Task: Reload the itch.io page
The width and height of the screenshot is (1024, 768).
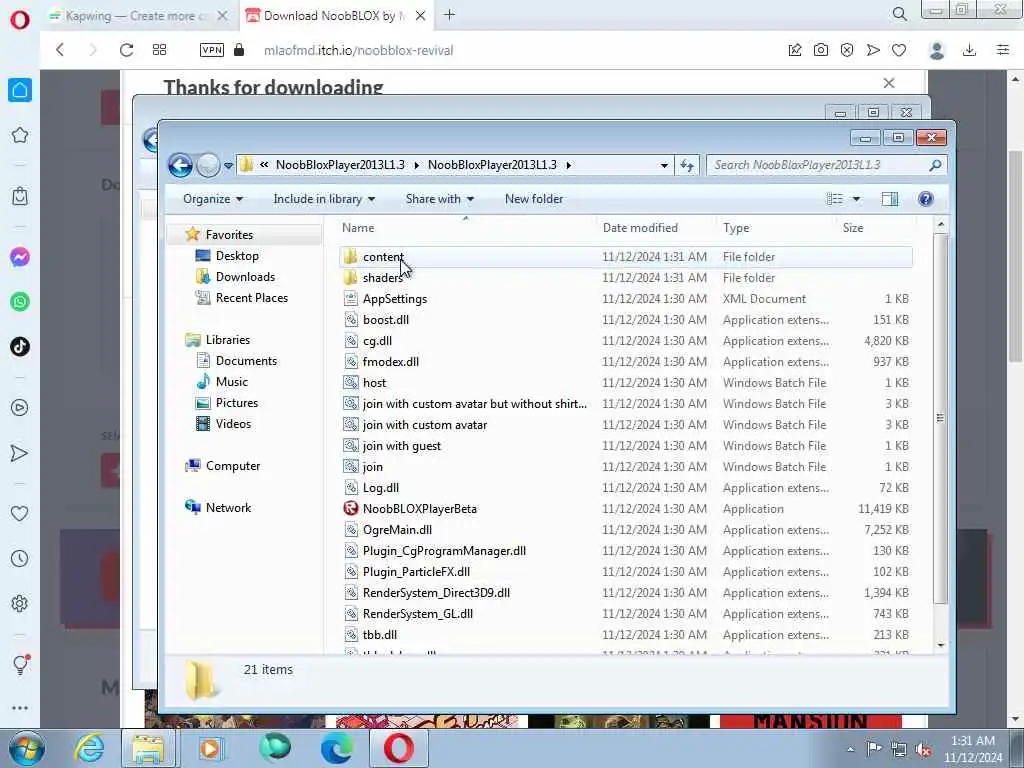Action: pos(126,50)
